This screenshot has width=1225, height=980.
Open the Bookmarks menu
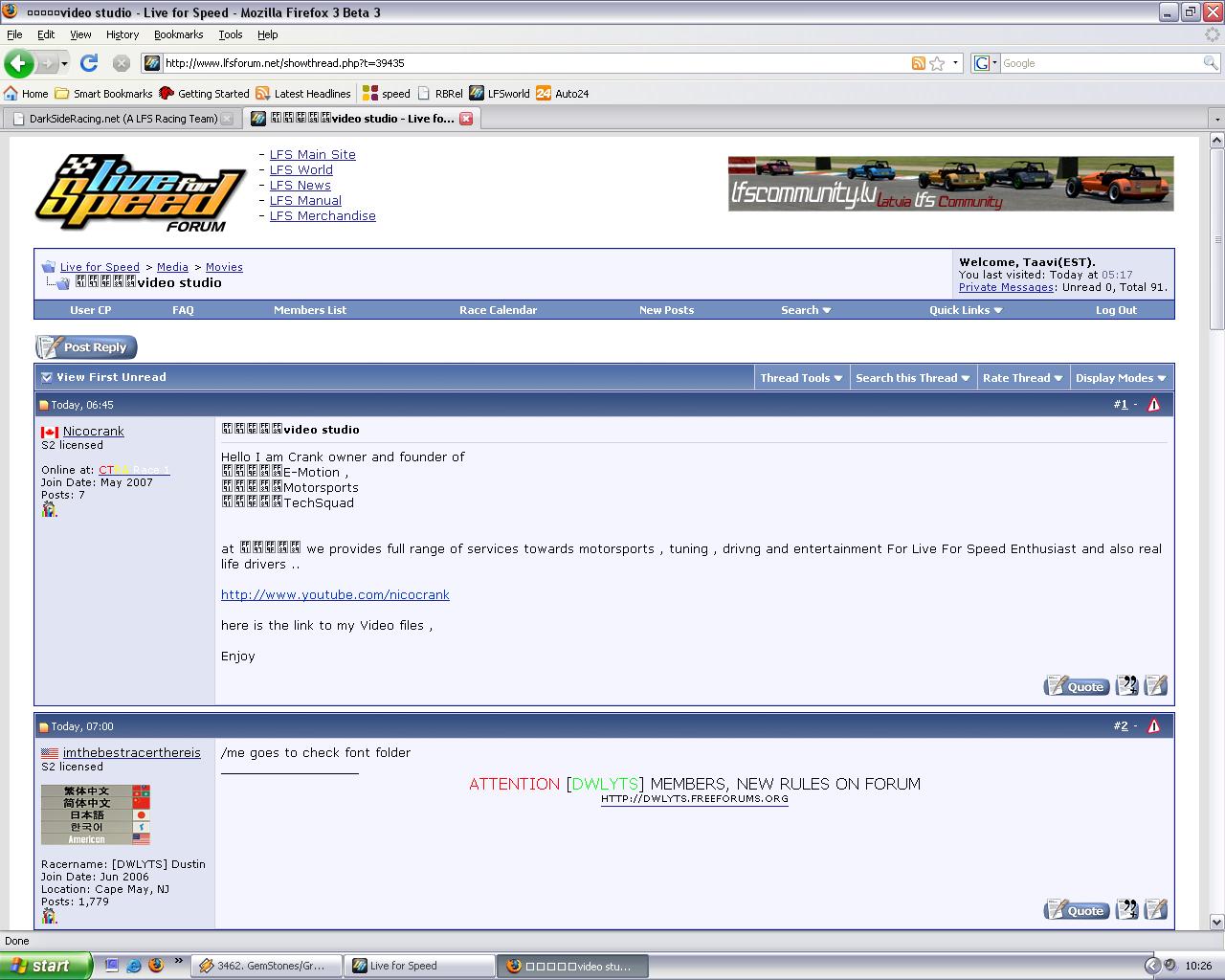[179, 34]
